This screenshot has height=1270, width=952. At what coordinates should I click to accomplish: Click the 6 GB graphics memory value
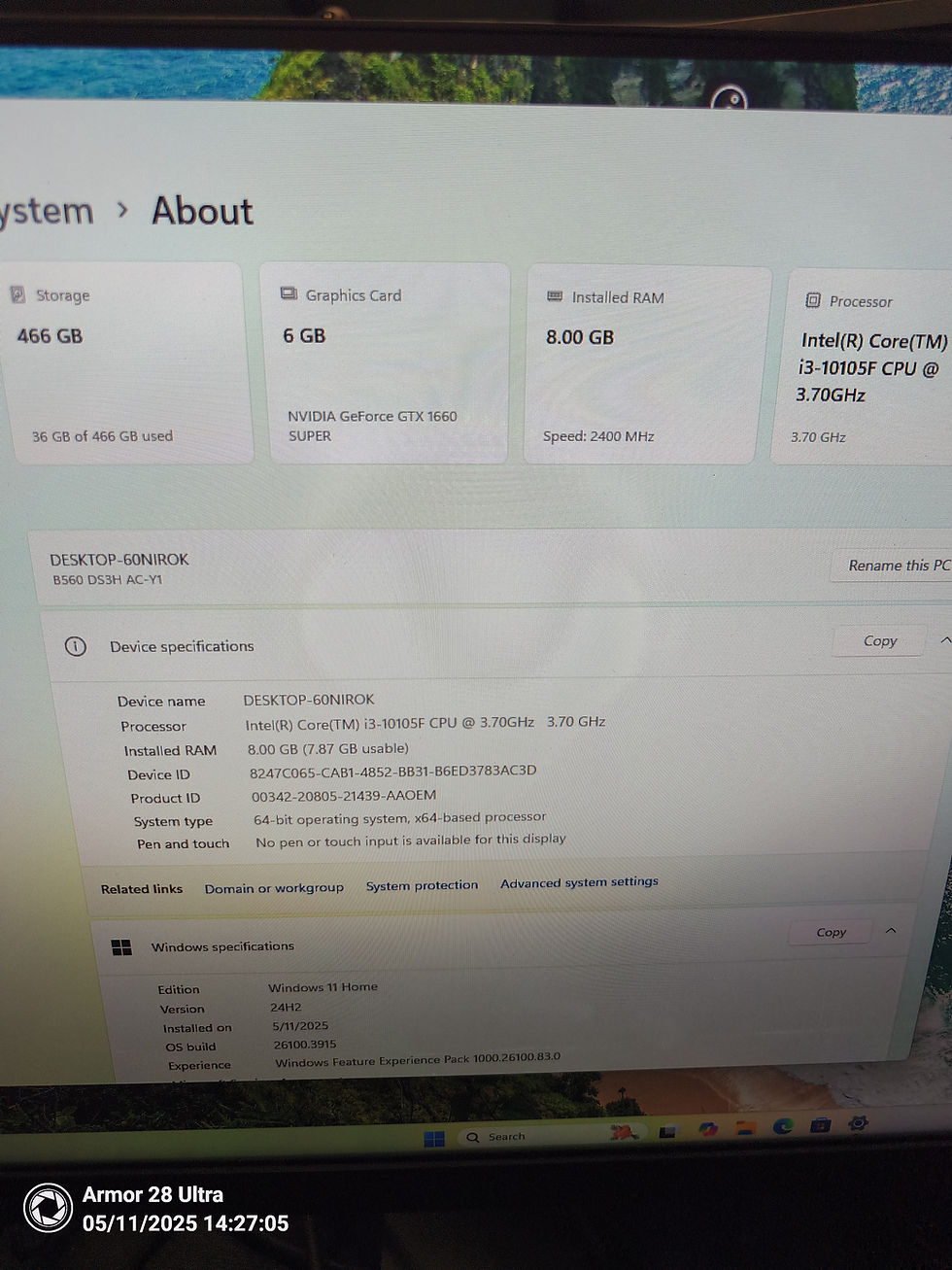304,336
